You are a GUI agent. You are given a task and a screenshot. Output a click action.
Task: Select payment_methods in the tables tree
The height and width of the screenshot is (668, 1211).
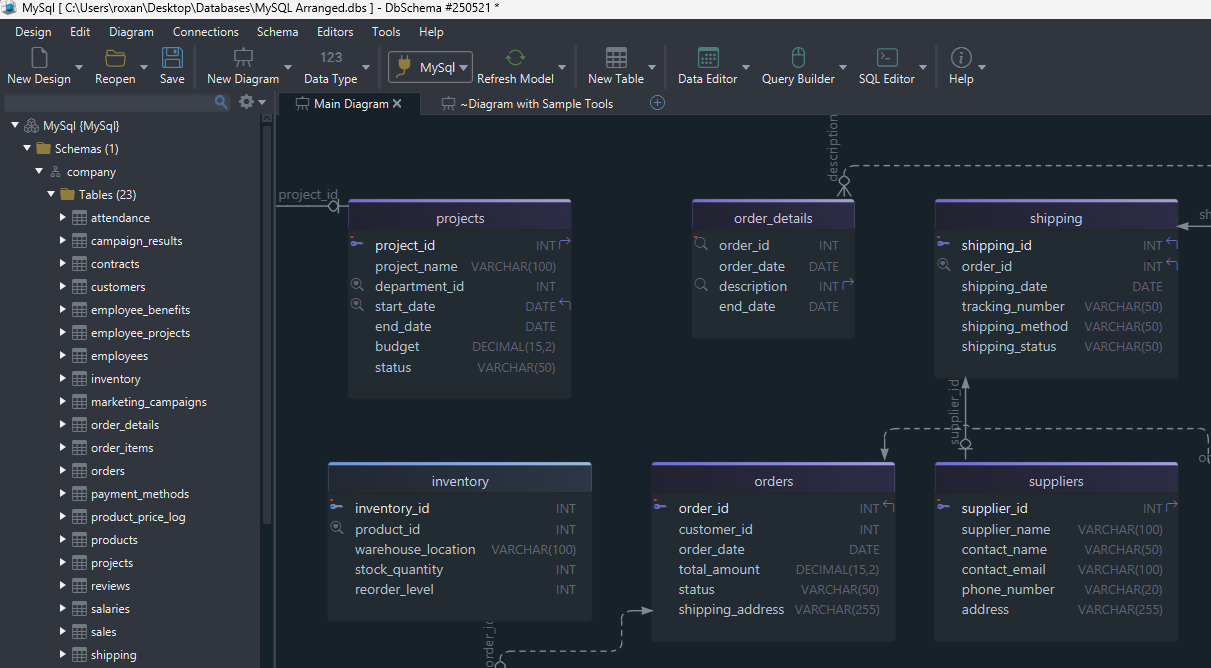(140, 494)
